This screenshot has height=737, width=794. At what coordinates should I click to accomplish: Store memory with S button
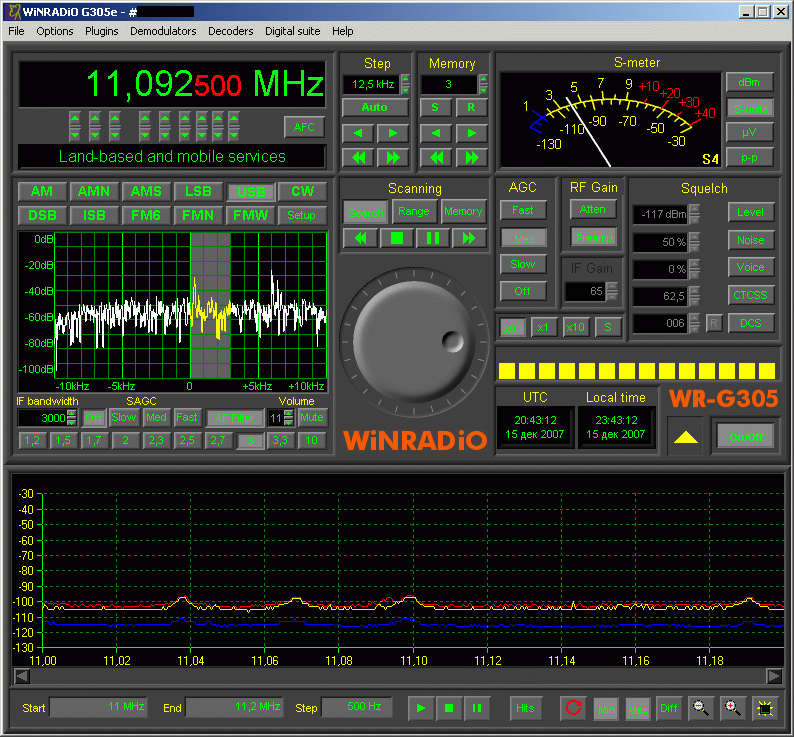tap(435, 107)
